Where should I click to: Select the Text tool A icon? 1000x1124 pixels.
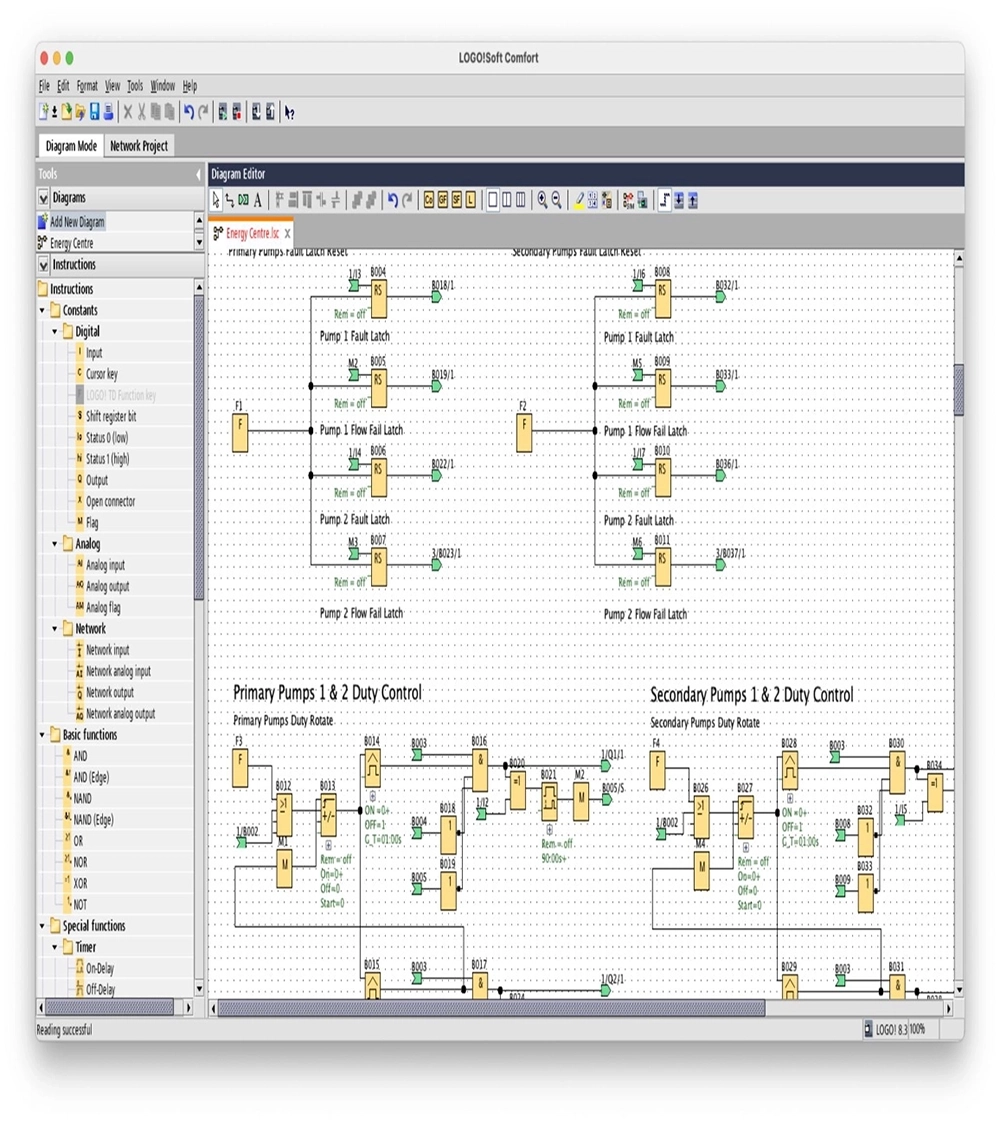(257, 201)
